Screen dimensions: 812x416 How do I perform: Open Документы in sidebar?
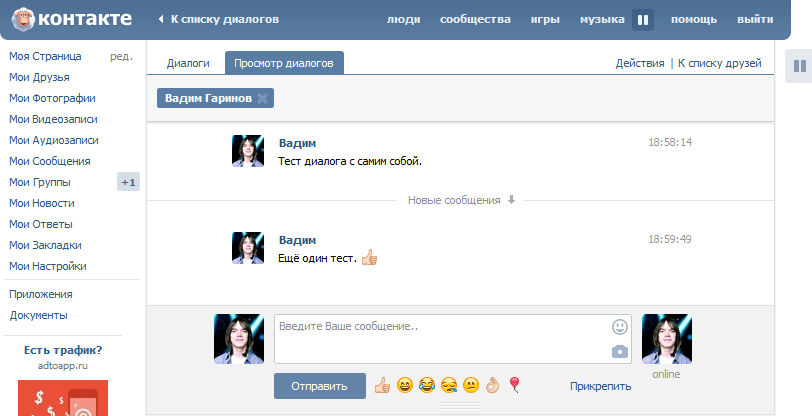tap(38, 315)
